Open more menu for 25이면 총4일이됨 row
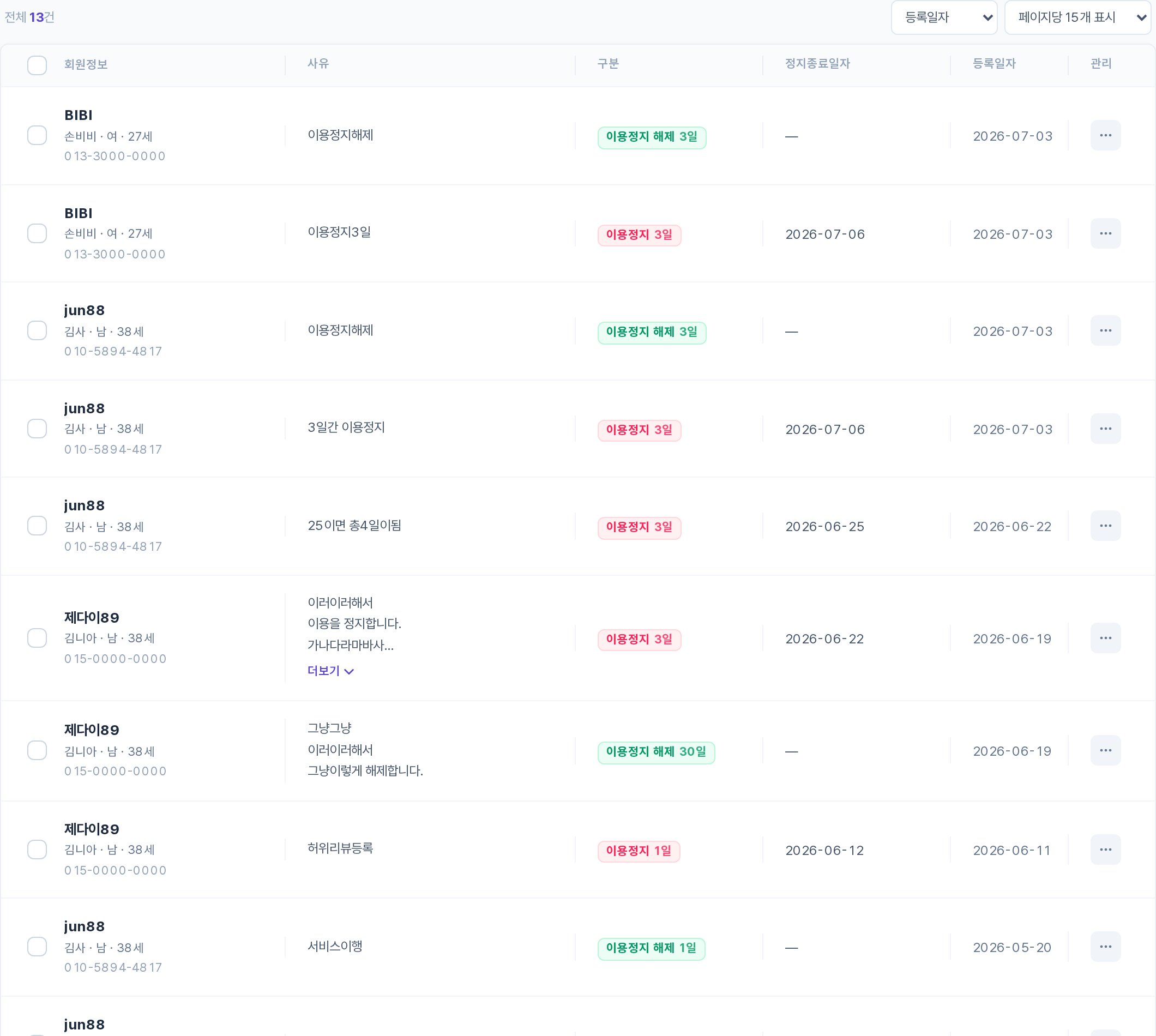The image size is (1156, 1036). [1105, 526]
